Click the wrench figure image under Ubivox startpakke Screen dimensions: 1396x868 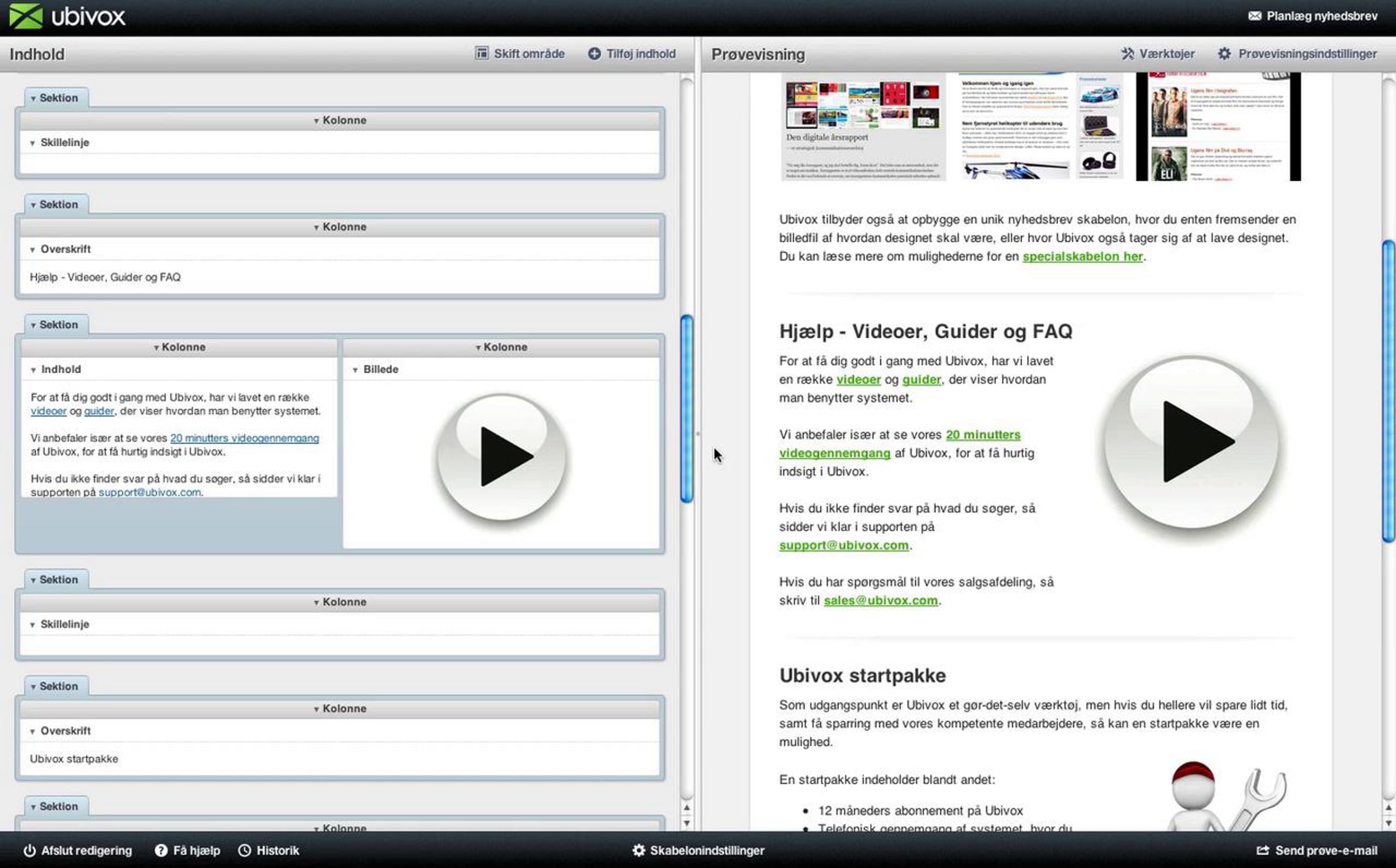[x=1227, y=796]
